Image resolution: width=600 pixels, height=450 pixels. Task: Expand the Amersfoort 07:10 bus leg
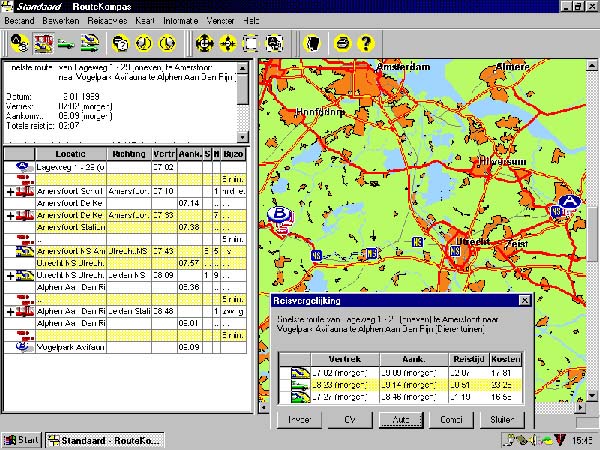pos(10,191)
